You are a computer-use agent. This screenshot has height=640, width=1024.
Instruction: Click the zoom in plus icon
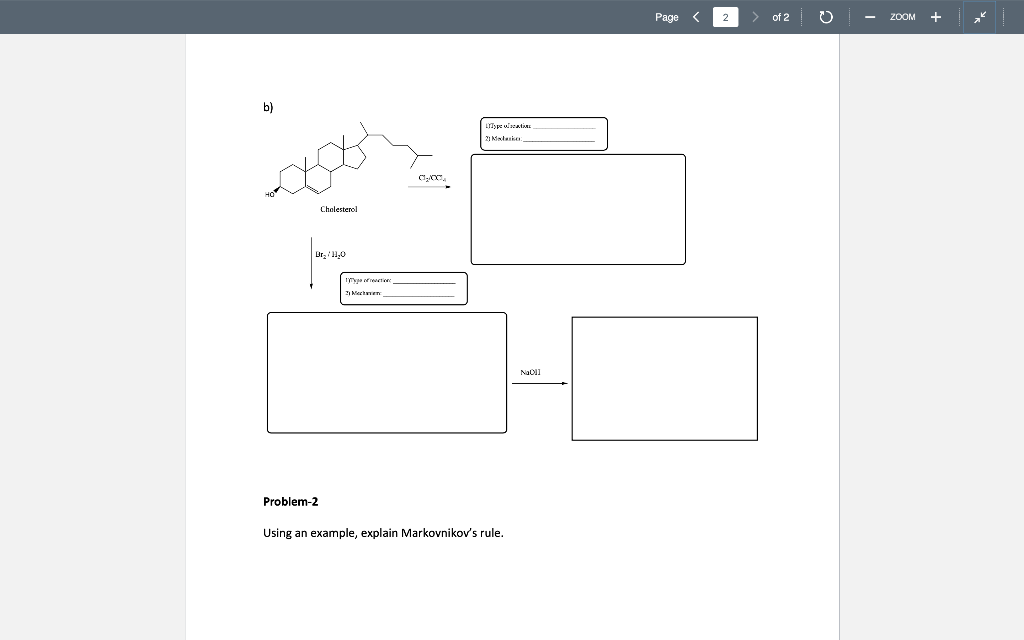click(x=934, y=16)
